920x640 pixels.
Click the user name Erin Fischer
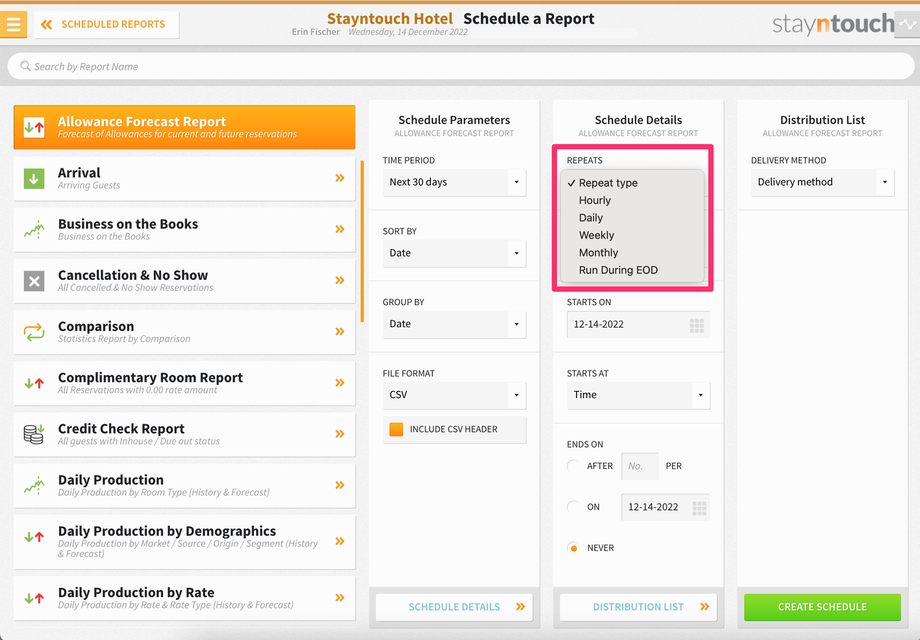coord(316,32)
